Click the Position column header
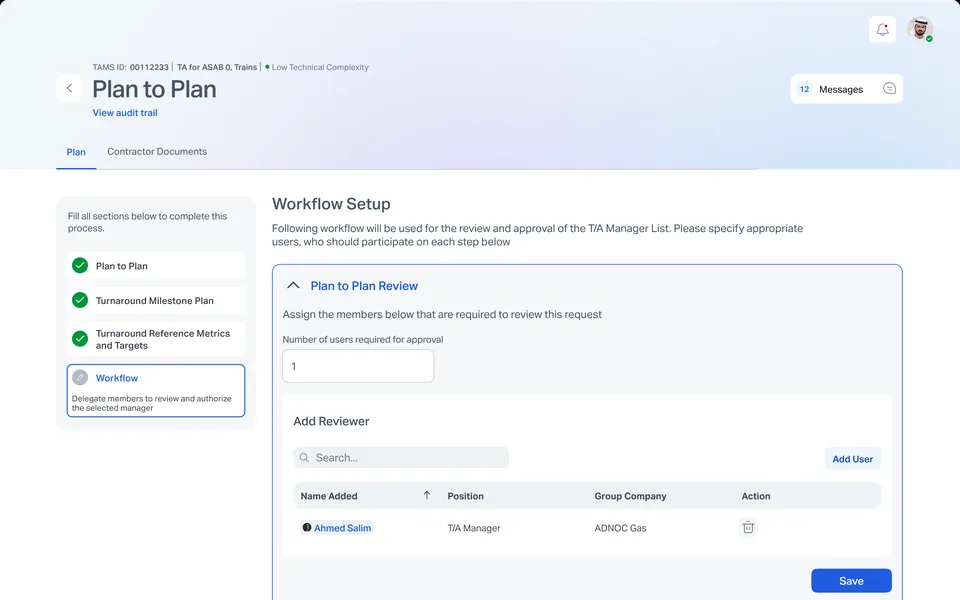Screen dimensions: 960x600 (465, 496)
